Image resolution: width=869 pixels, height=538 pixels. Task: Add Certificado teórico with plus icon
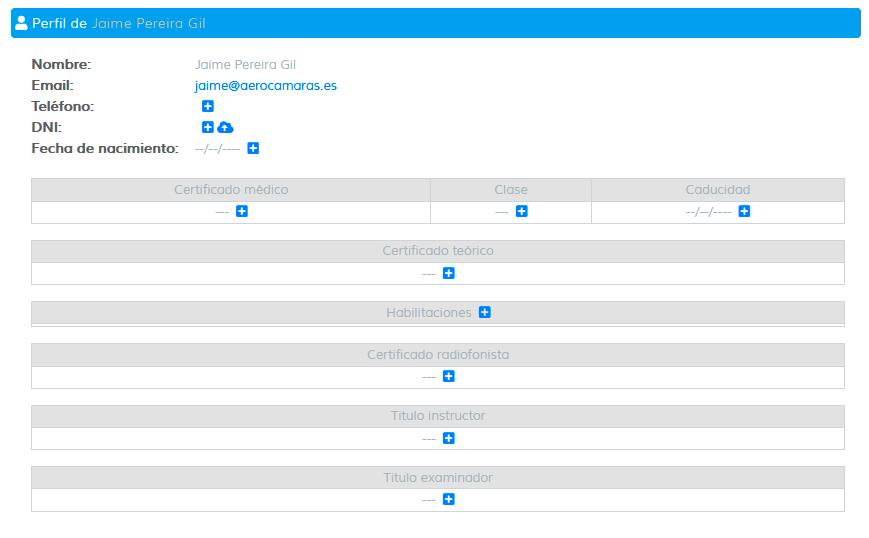click(x=449, y=273)
